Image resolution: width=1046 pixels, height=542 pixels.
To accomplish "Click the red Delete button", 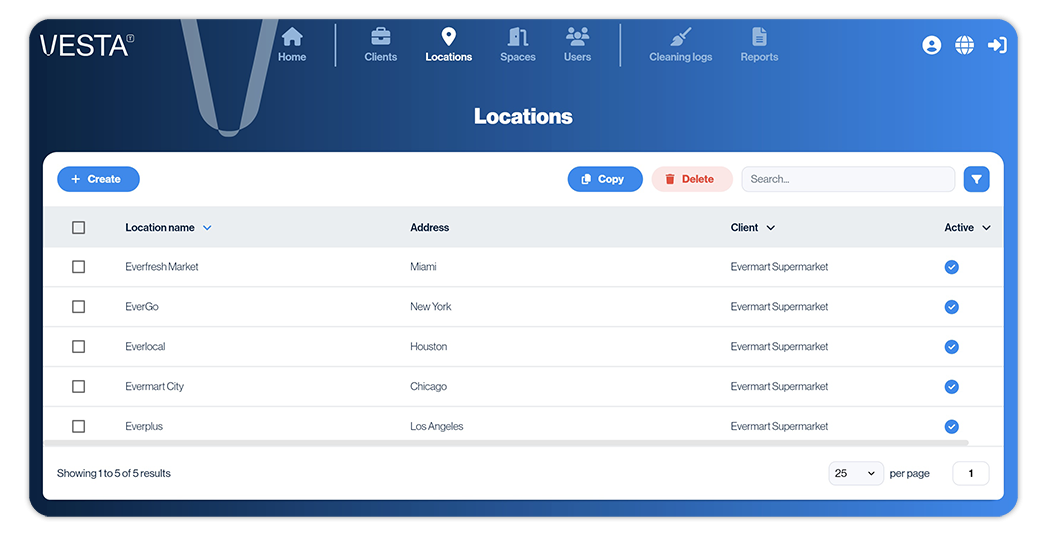I will (x=692, y=179).
